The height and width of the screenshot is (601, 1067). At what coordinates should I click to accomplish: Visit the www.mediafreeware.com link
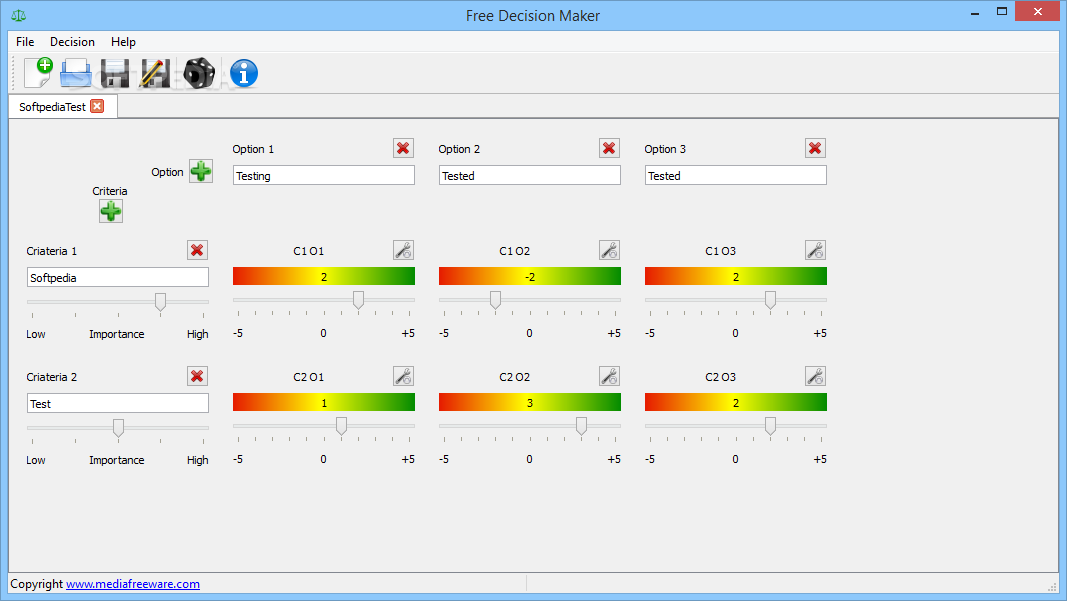(133, 584)
